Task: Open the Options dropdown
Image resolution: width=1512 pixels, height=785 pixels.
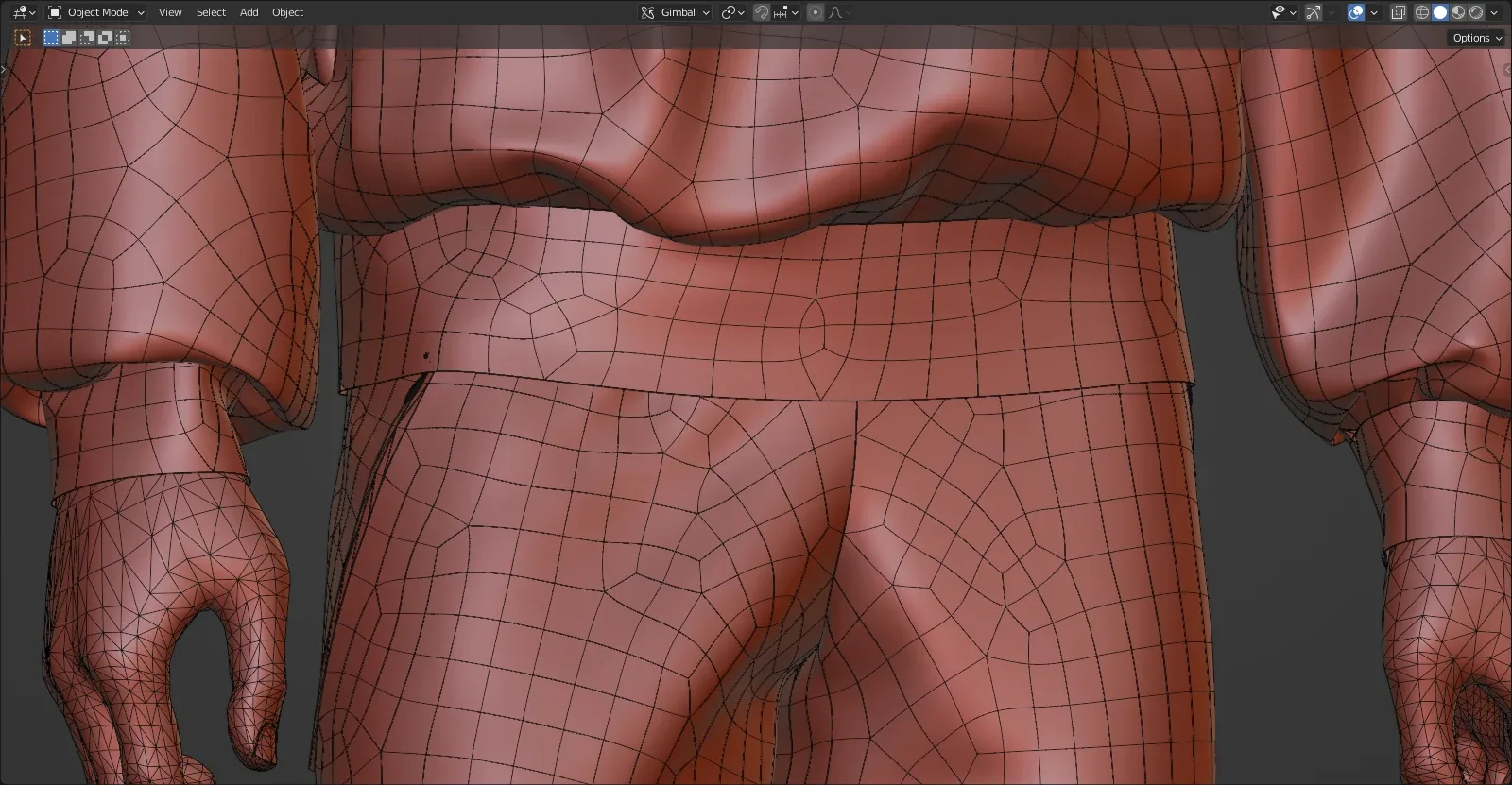Action: click(1476, 38)
